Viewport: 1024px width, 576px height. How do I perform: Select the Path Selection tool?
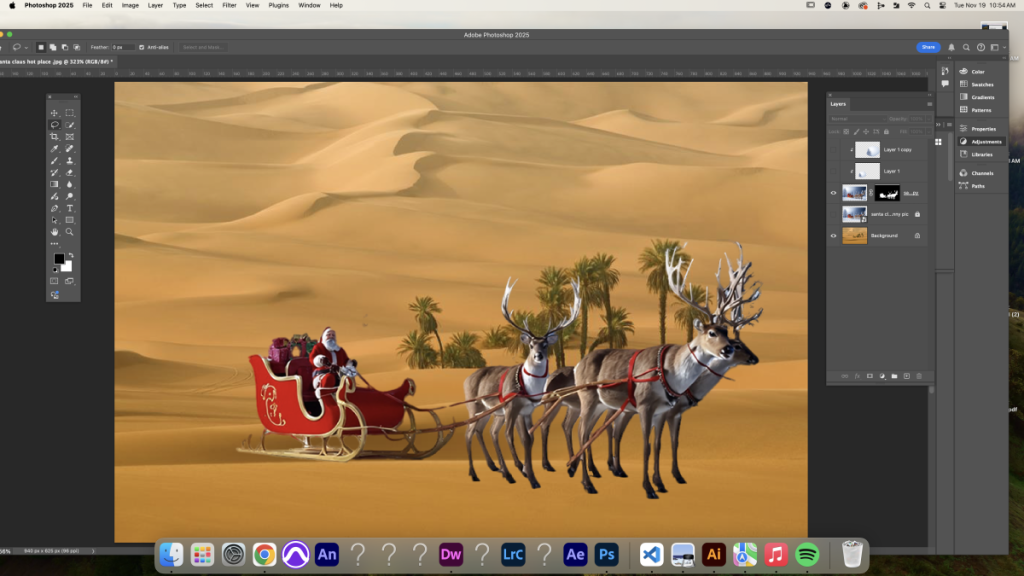pyautogui.click(x=54, y=220)
